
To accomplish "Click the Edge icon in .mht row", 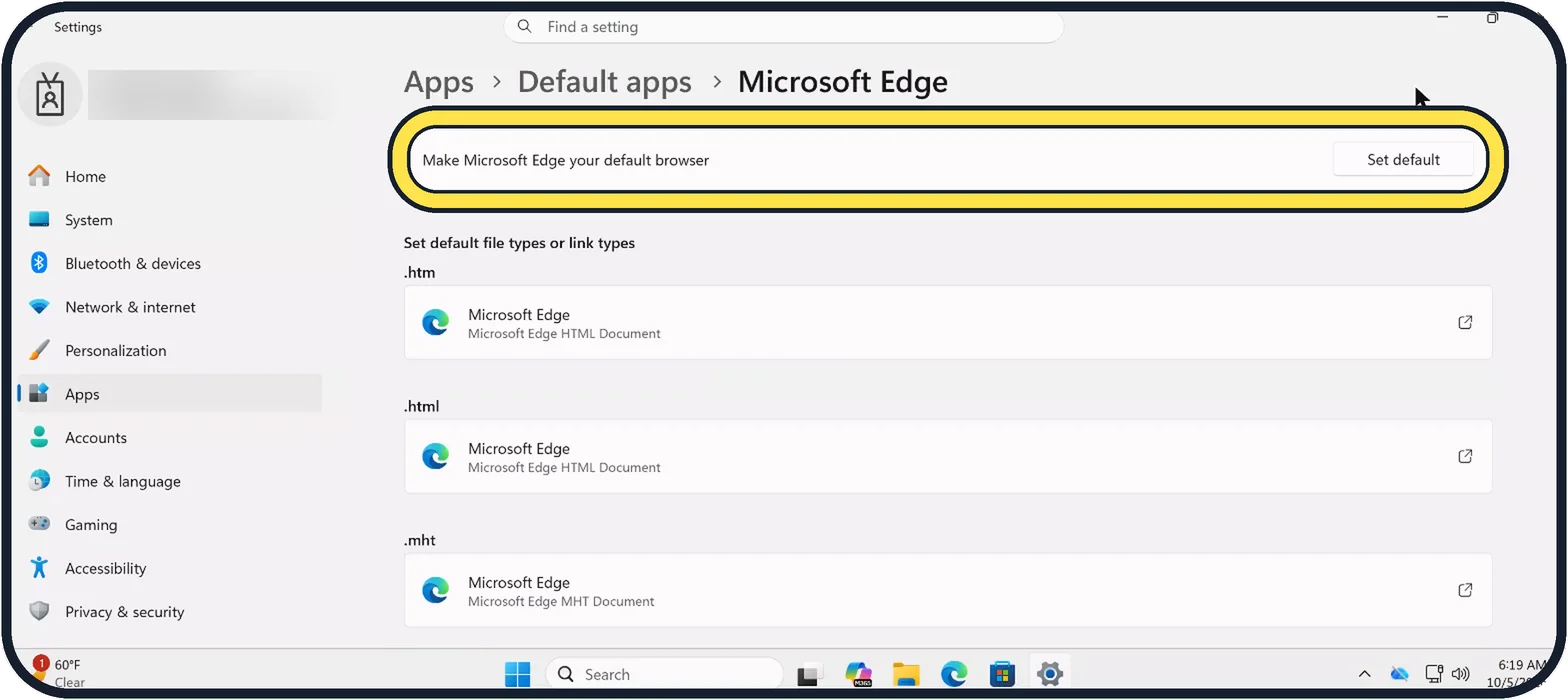I will coord(435,590).
